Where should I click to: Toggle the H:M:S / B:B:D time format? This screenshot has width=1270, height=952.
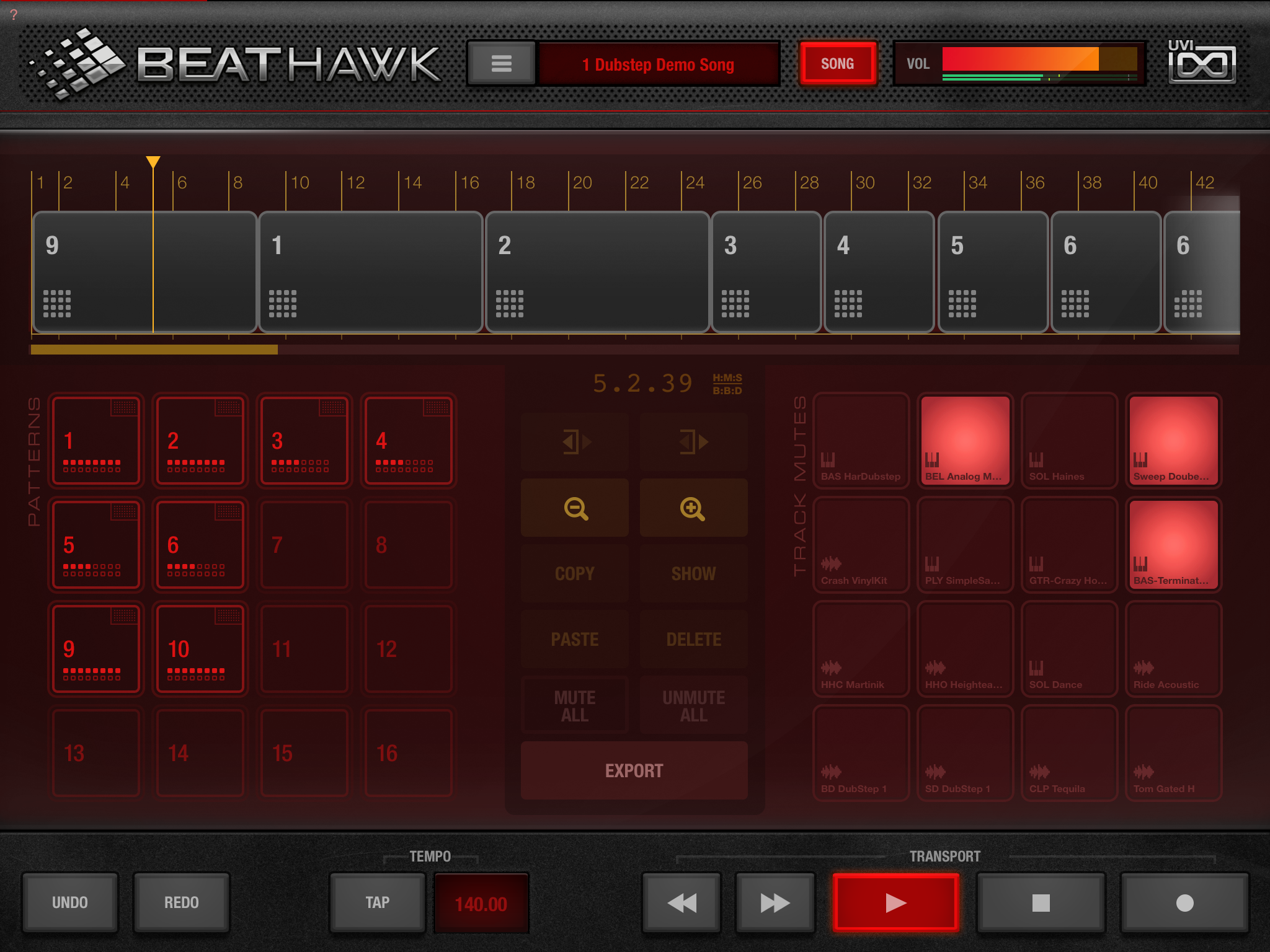[x=727, y=384]
